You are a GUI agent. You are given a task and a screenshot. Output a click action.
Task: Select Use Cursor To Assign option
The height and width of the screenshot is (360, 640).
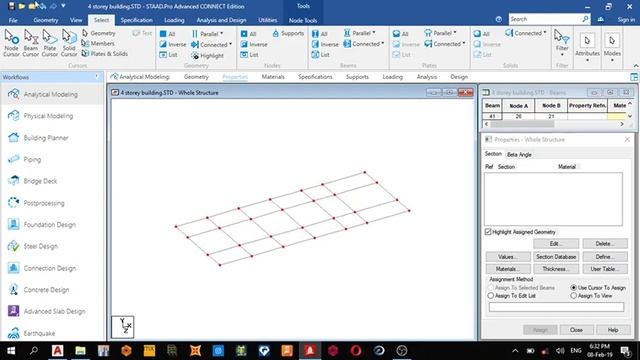click(x=573, y=288)
